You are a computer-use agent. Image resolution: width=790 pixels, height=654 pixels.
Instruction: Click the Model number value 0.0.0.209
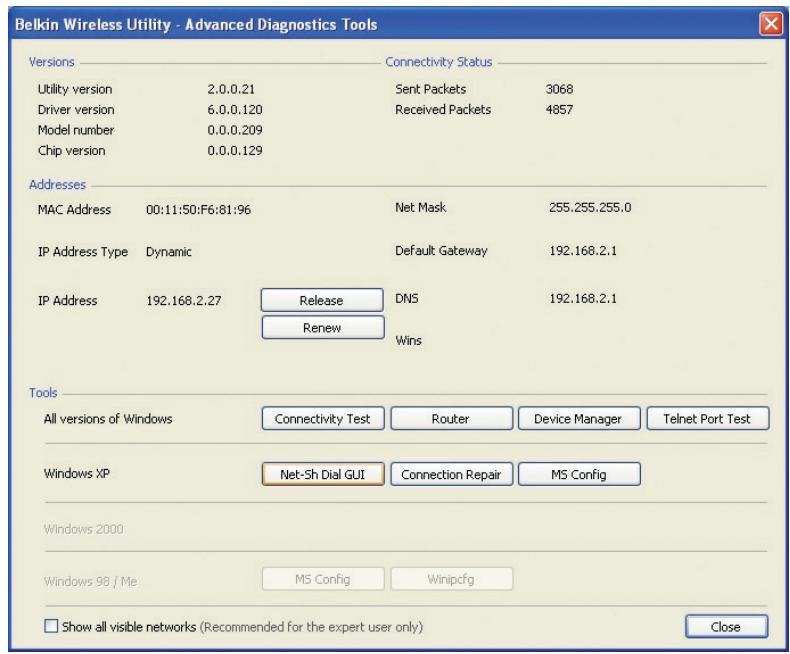click(x=235, y=130)
